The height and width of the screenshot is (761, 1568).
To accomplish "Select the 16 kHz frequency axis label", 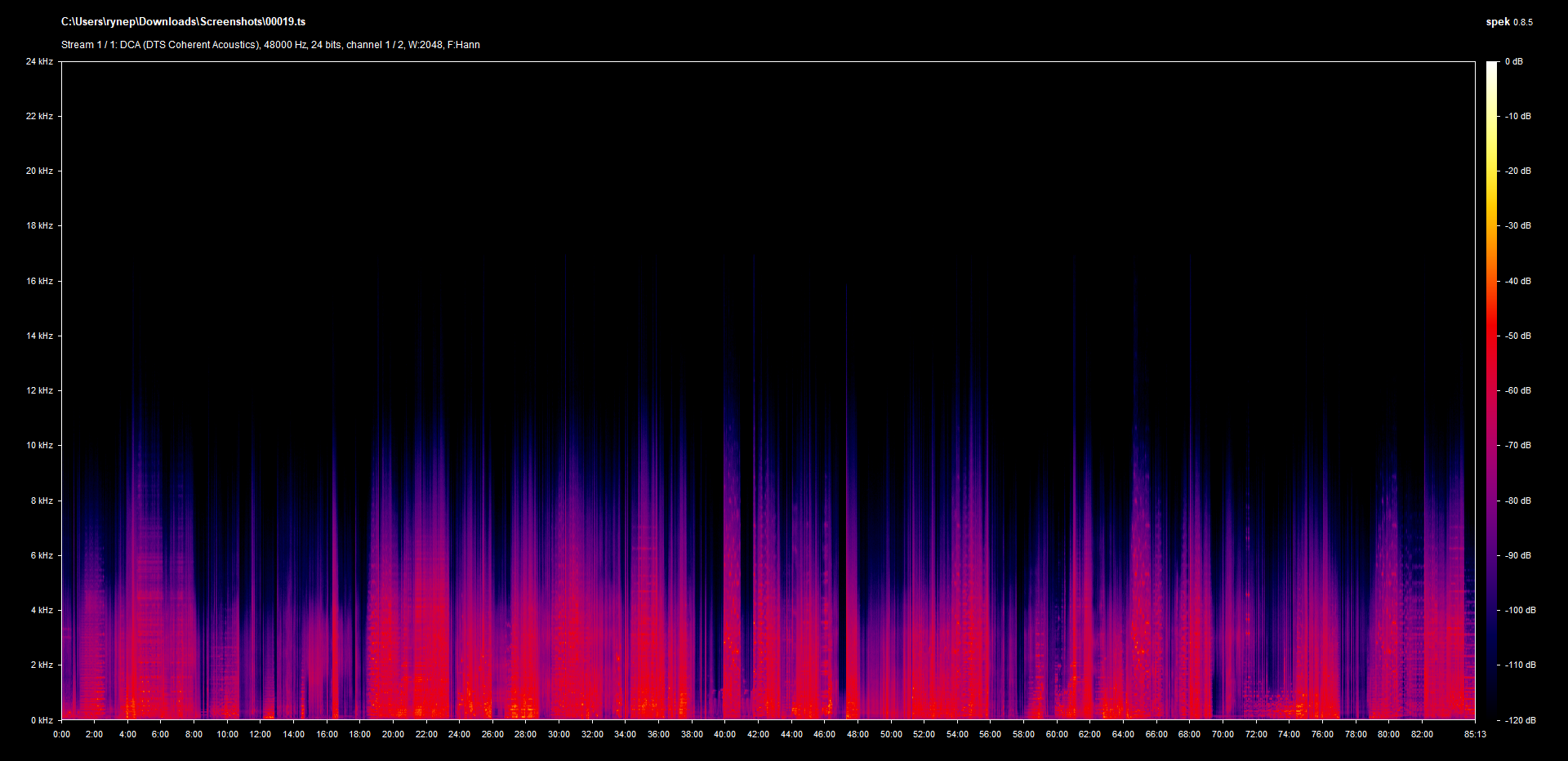I will click(x=39, y=281).
